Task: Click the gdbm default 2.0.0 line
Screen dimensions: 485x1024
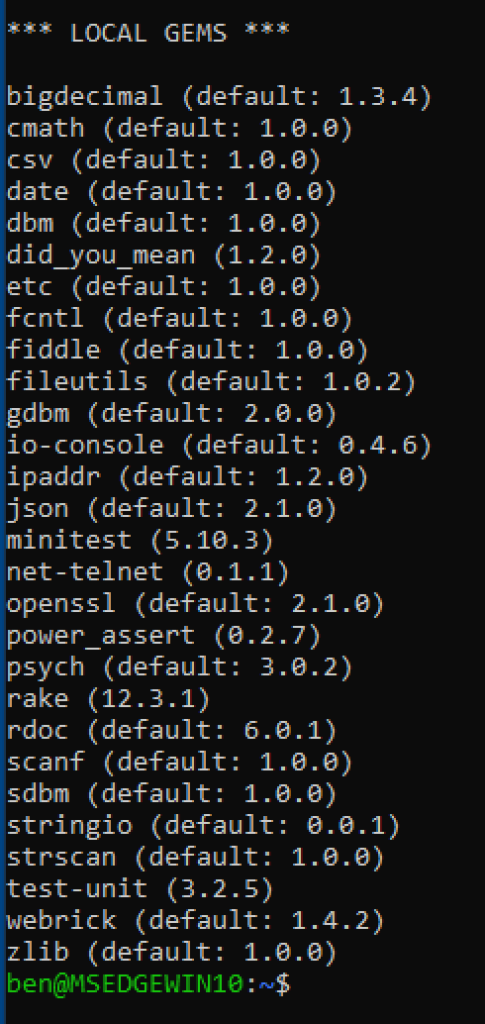Action: tap(172, 414)
